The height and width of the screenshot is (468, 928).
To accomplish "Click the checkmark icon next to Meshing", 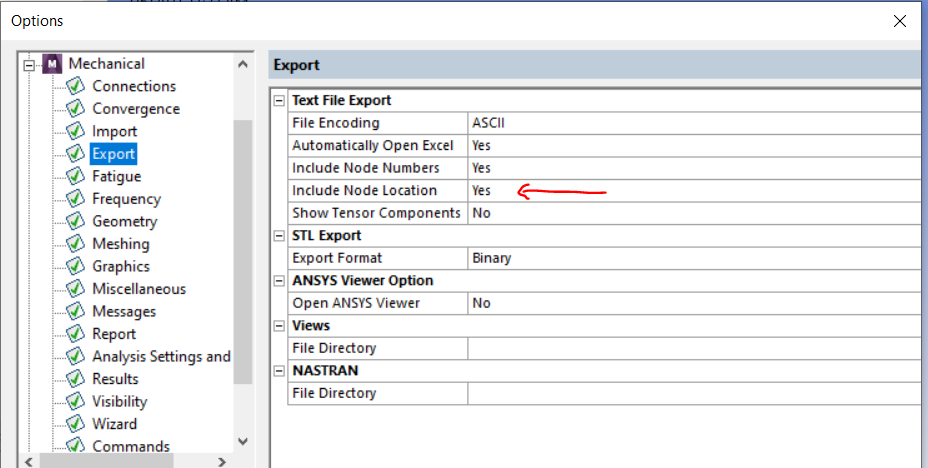I will [x=76, y=244].
